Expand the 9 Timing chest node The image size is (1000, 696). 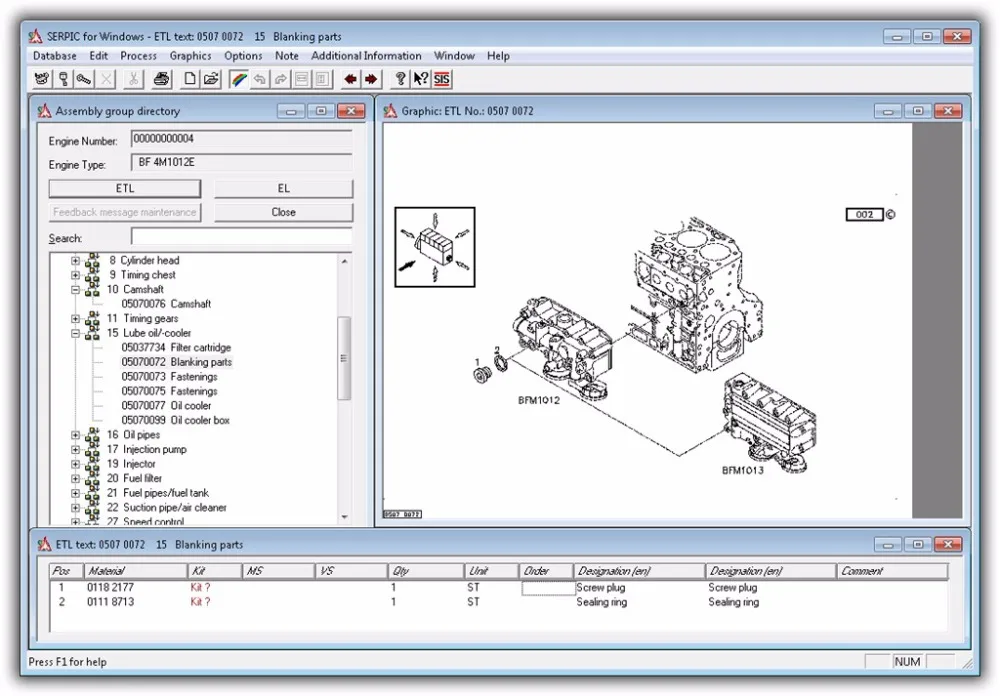(x=75, y=275)
